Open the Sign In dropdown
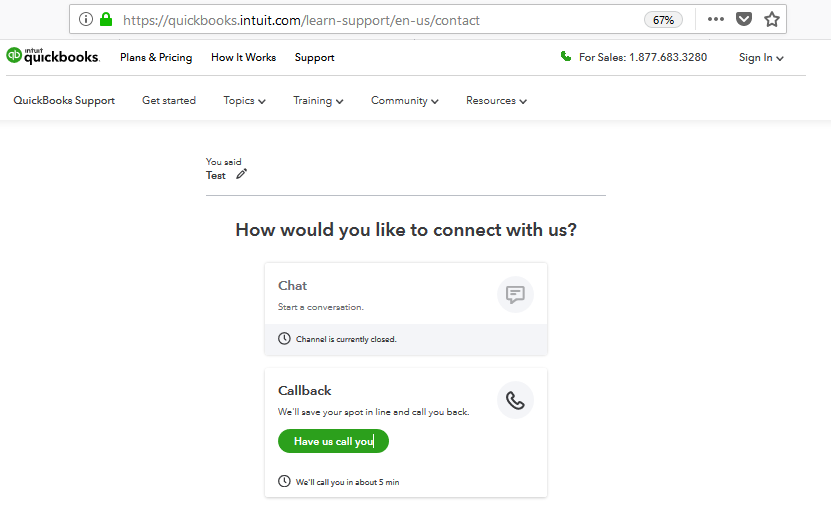This screenshot has height=509, width=831. tap(761, 57)
